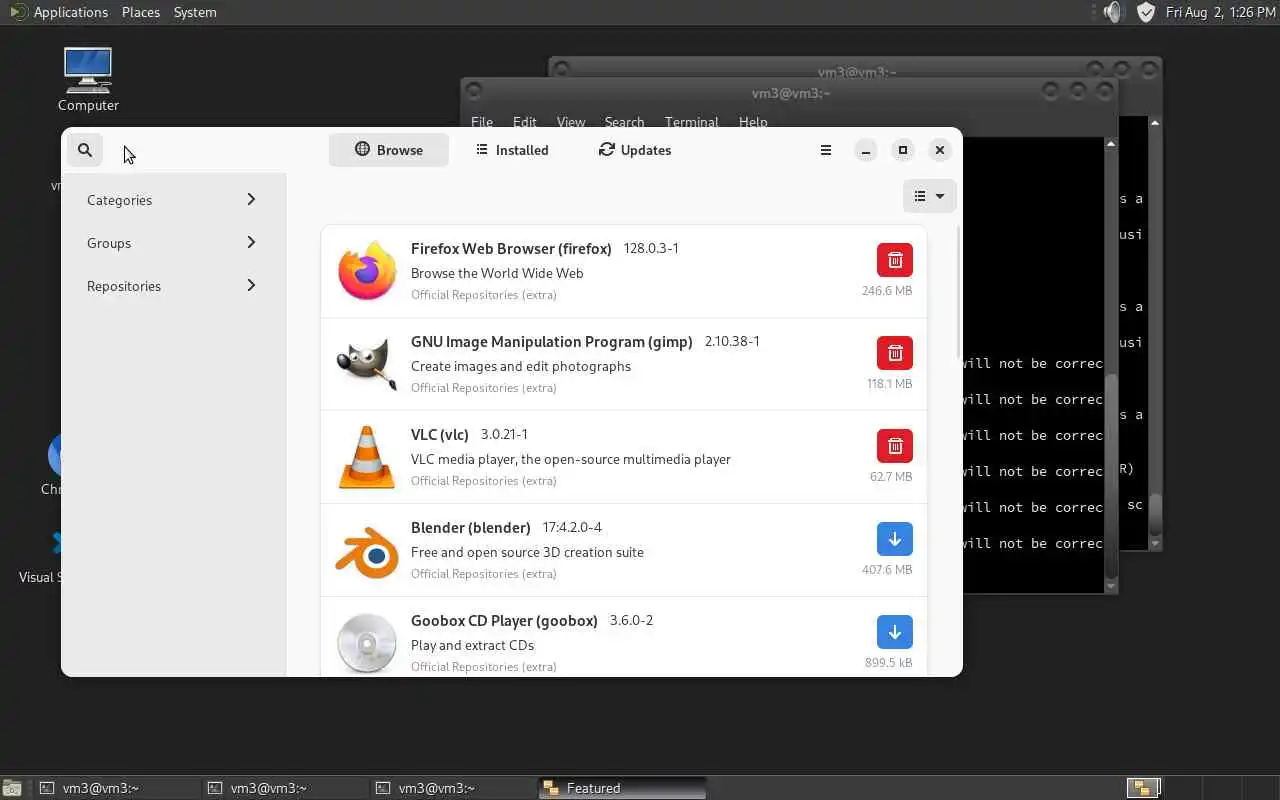Install Blender with blue download arrow
Image resolution: width=1280 pixels, height=800 pixels.
(895, 539)
